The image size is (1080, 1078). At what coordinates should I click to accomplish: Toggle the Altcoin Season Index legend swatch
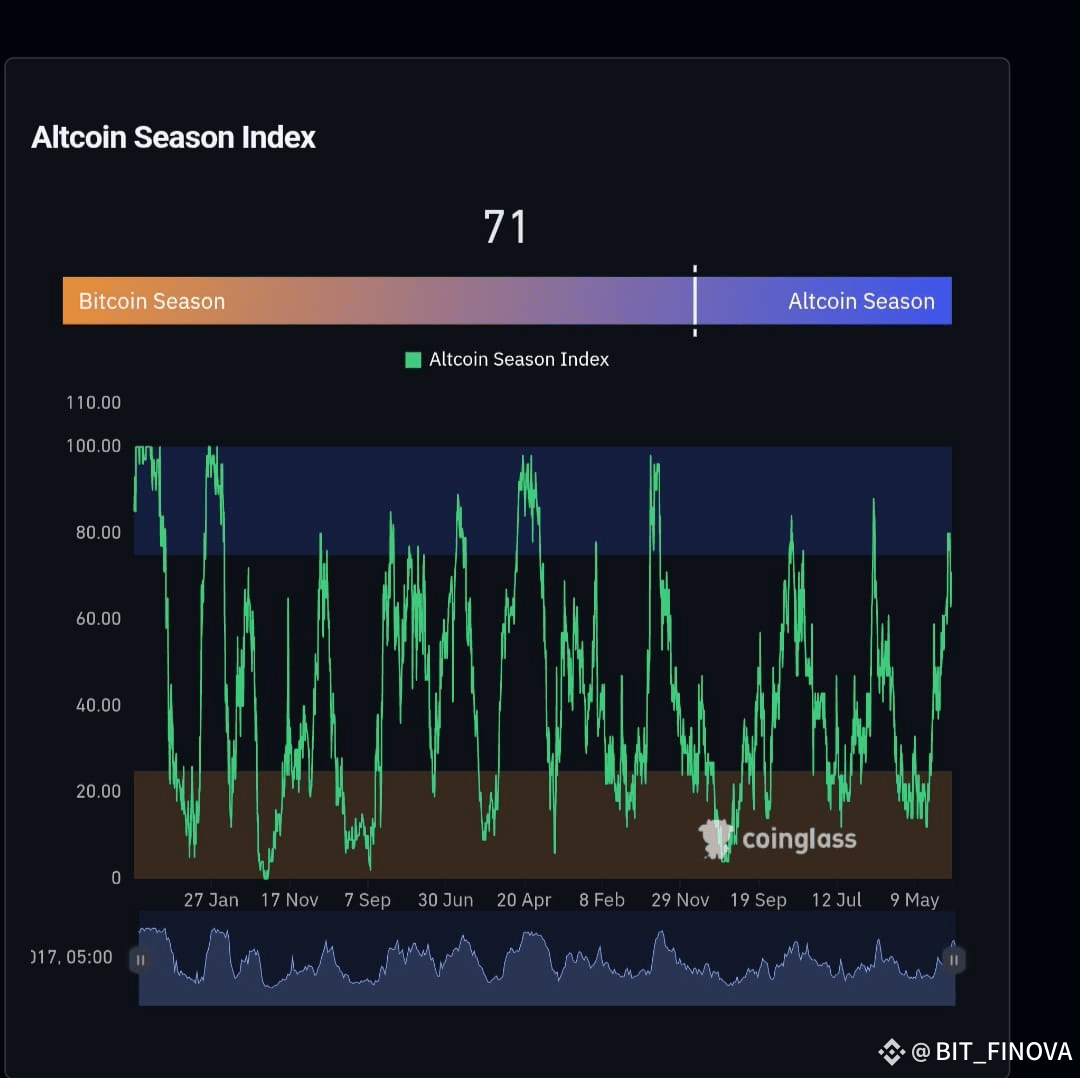[413, 360]
